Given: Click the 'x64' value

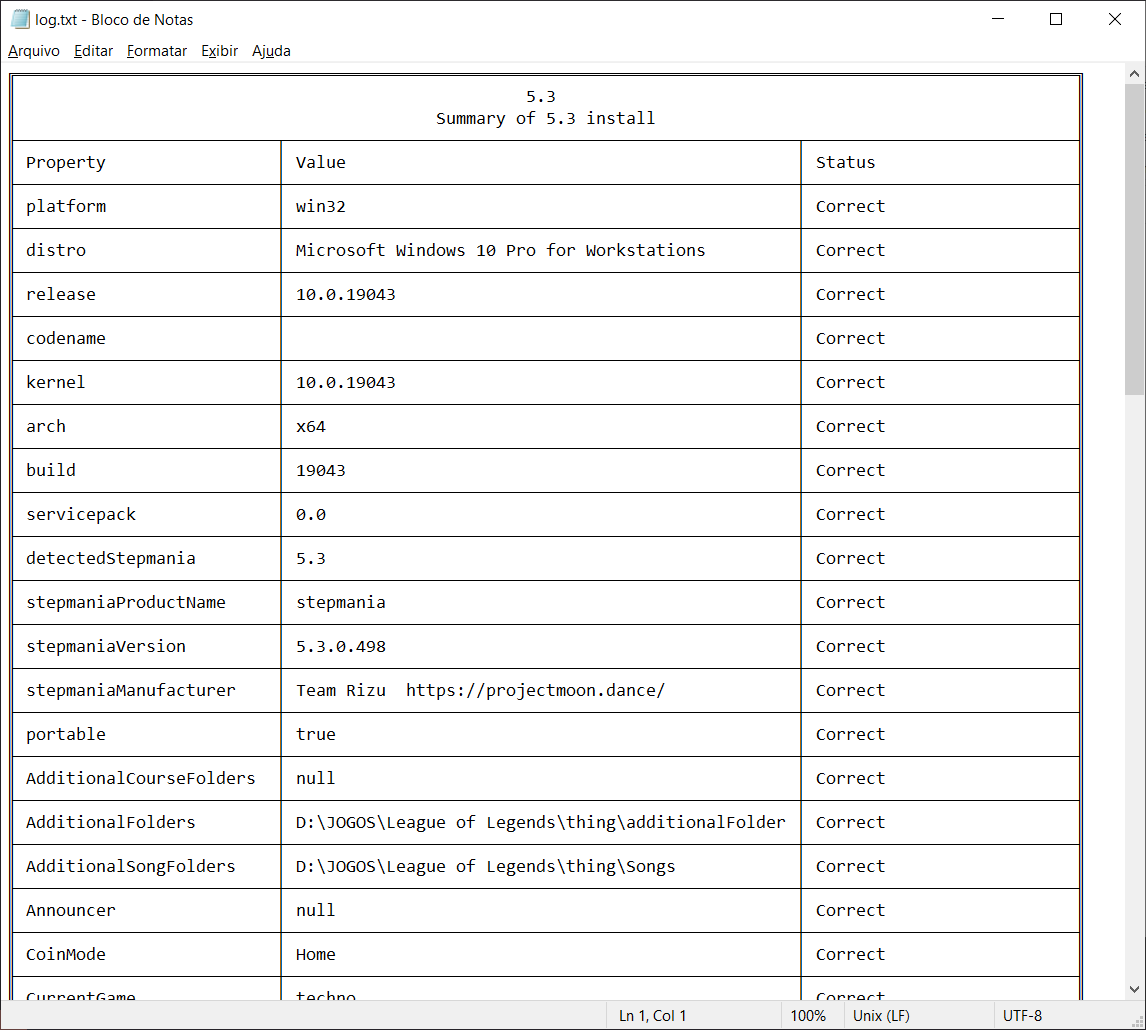Looking at the screenshot, I should pyautogui.click(x=311, y=426).
